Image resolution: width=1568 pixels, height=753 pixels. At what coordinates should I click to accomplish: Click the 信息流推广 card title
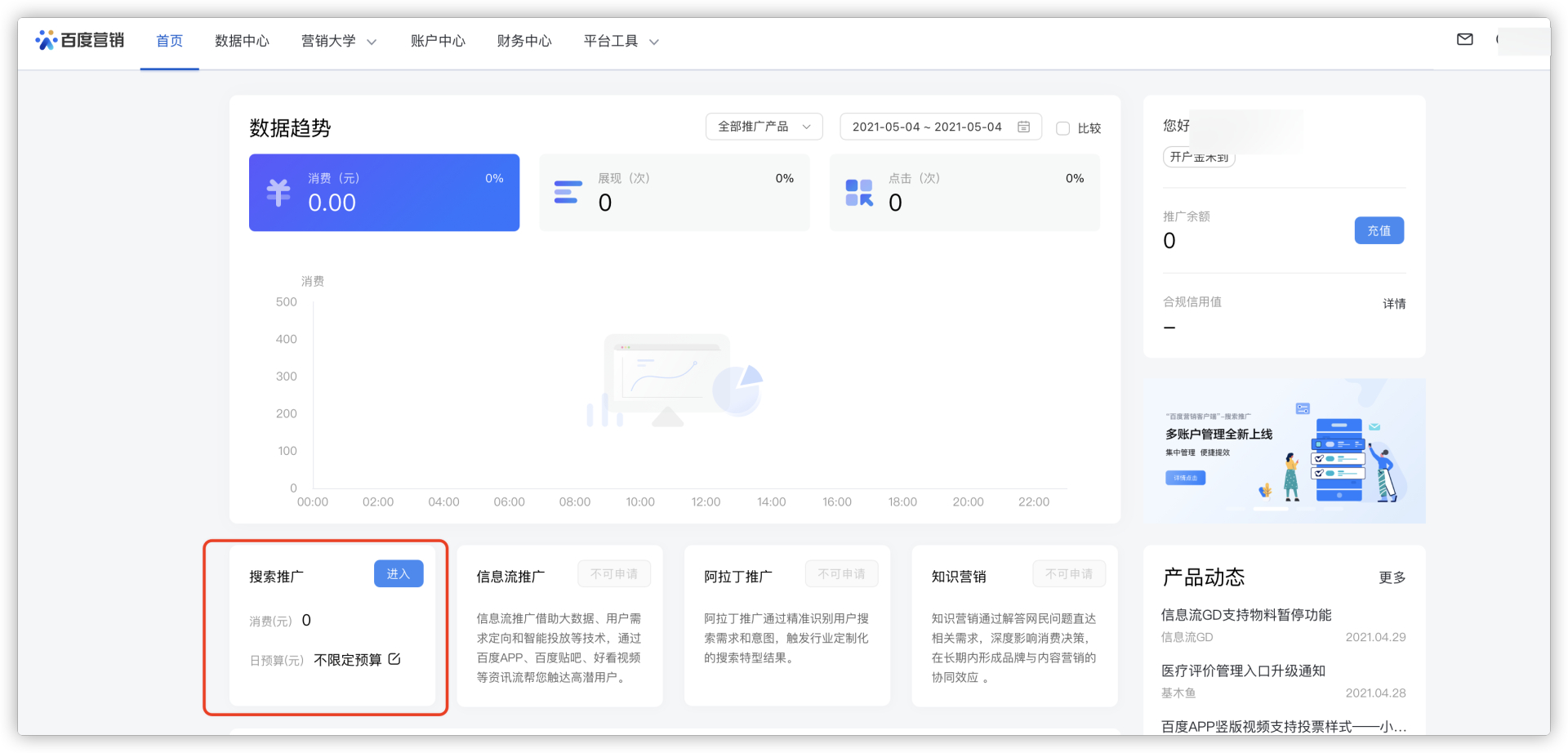(510, 577)
